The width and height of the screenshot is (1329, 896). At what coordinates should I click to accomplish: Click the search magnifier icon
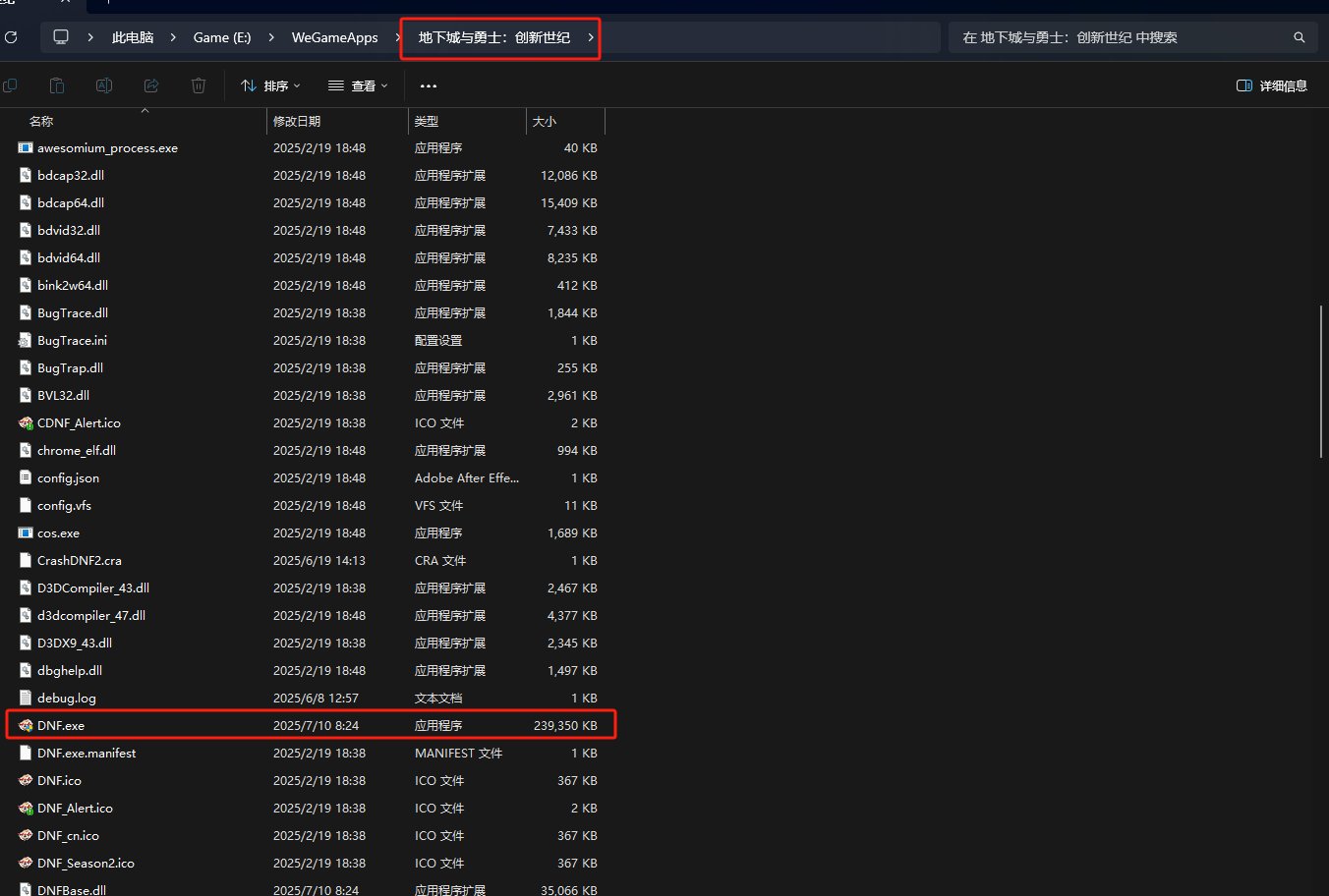point(1300,37)
